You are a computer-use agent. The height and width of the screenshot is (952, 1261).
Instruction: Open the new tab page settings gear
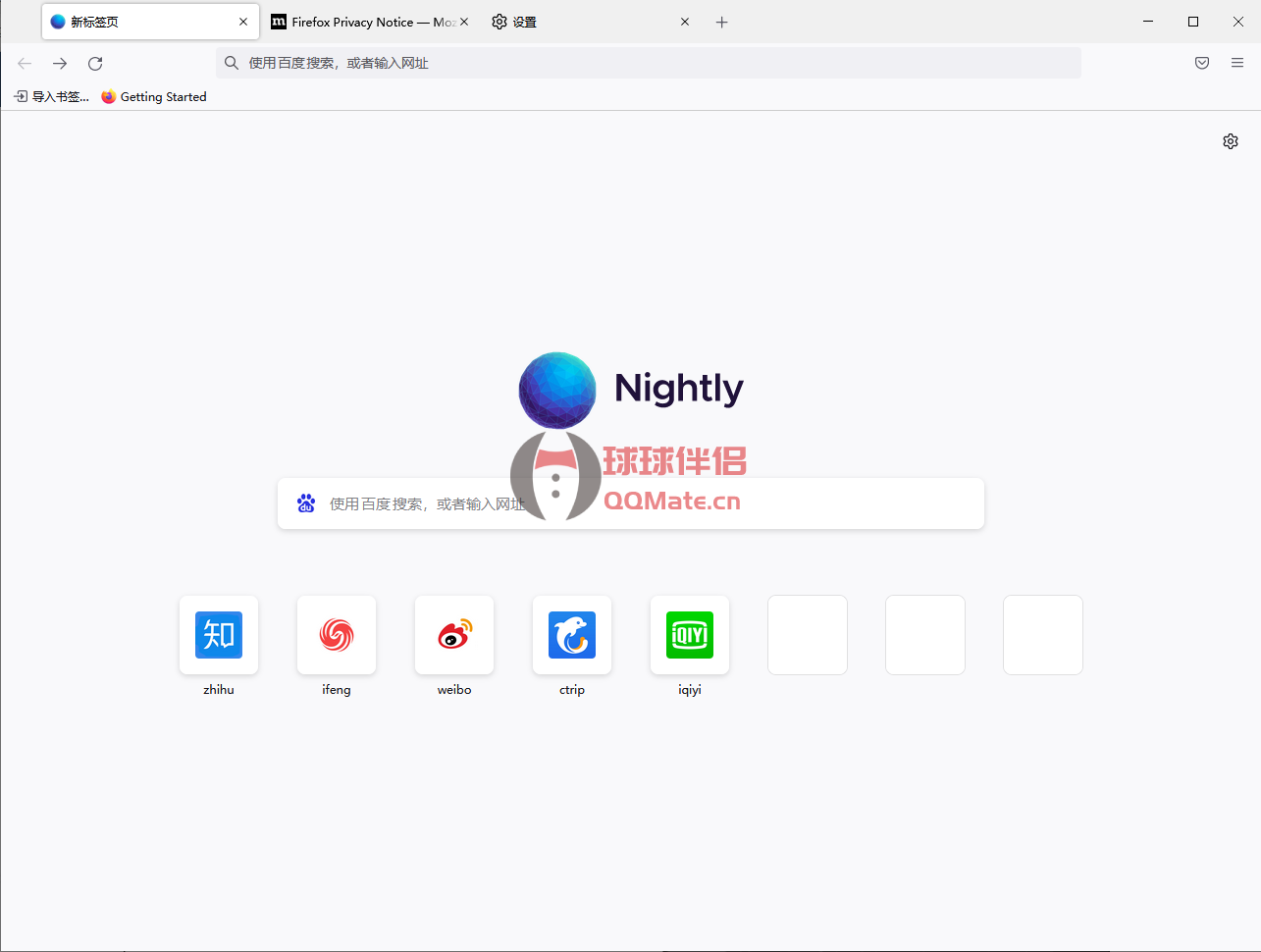1230,141
